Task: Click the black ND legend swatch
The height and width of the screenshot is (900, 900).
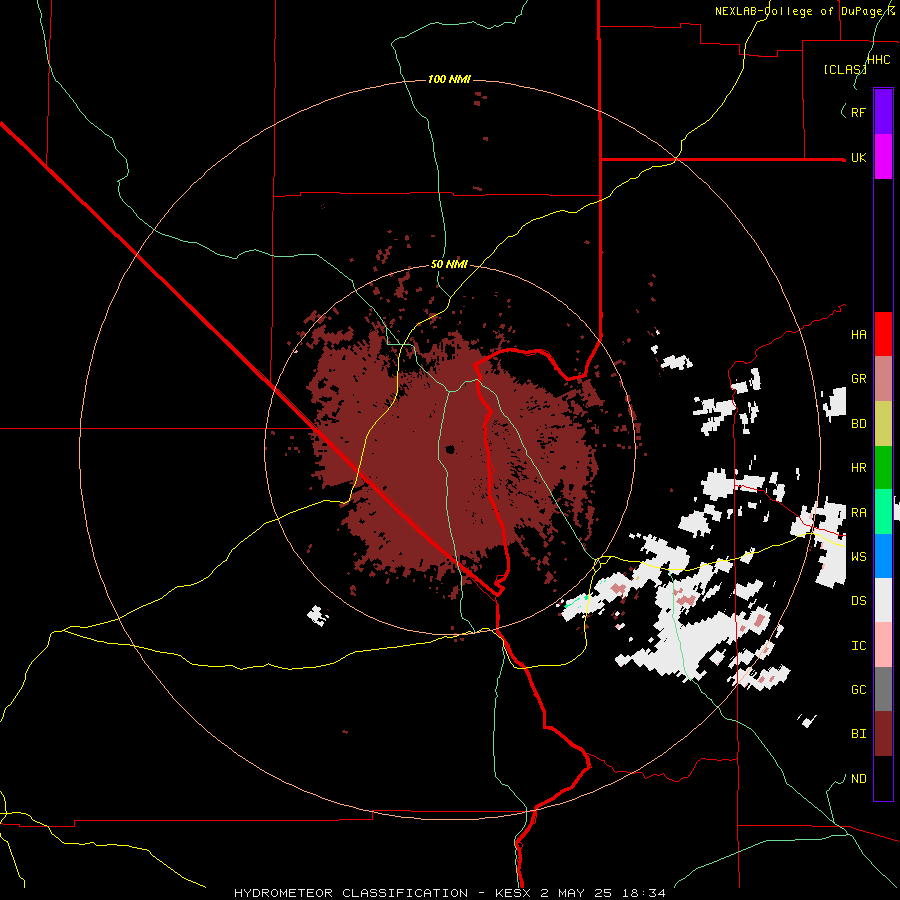Action: [883, 778]
